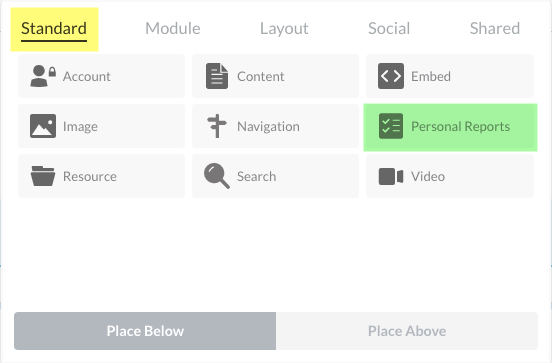Open the Social tab
The height and width of the screenshot is (363, 552).
click(x=389, y=28)
